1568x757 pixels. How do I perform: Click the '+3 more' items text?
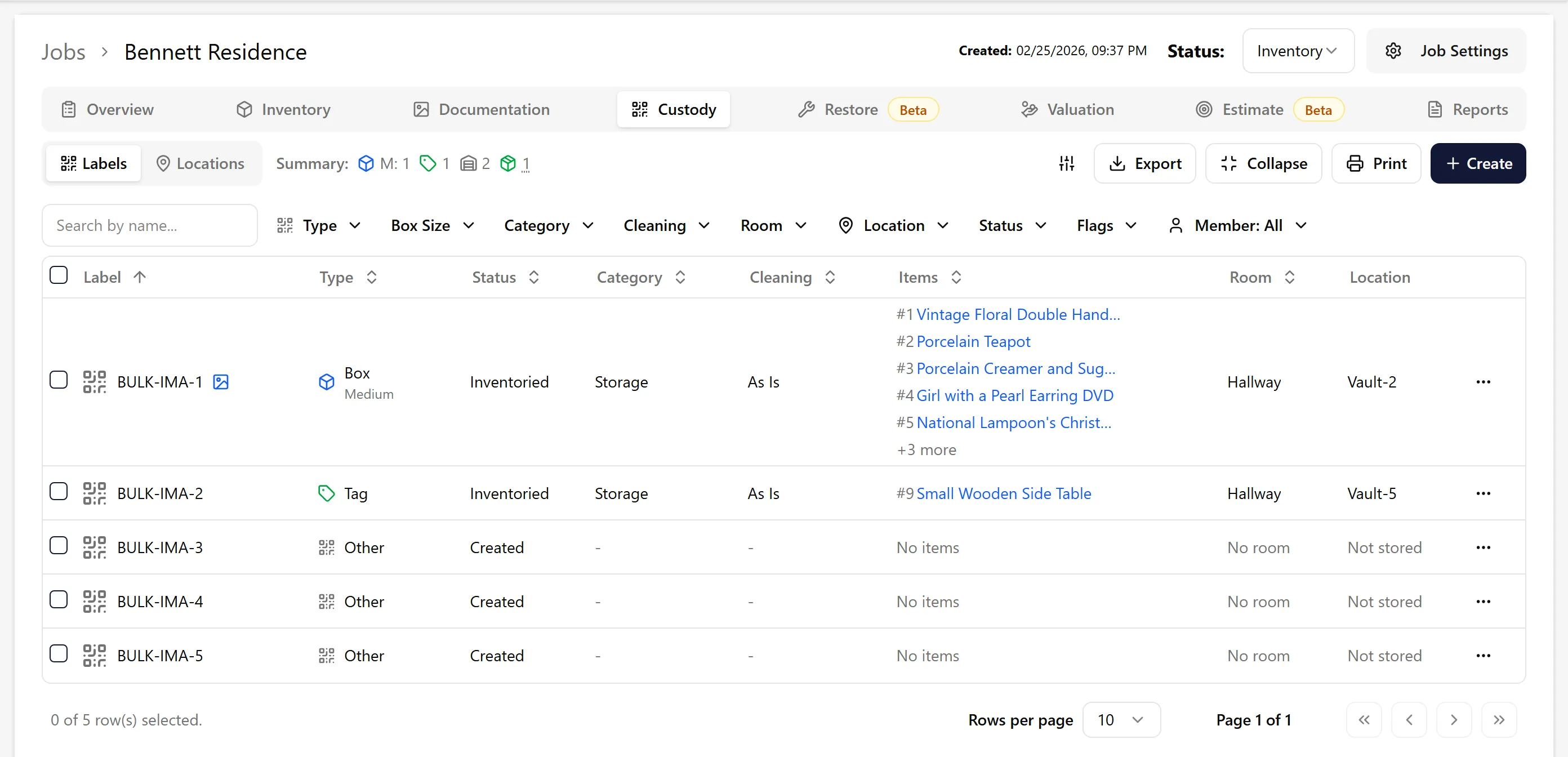click(926, 450)
